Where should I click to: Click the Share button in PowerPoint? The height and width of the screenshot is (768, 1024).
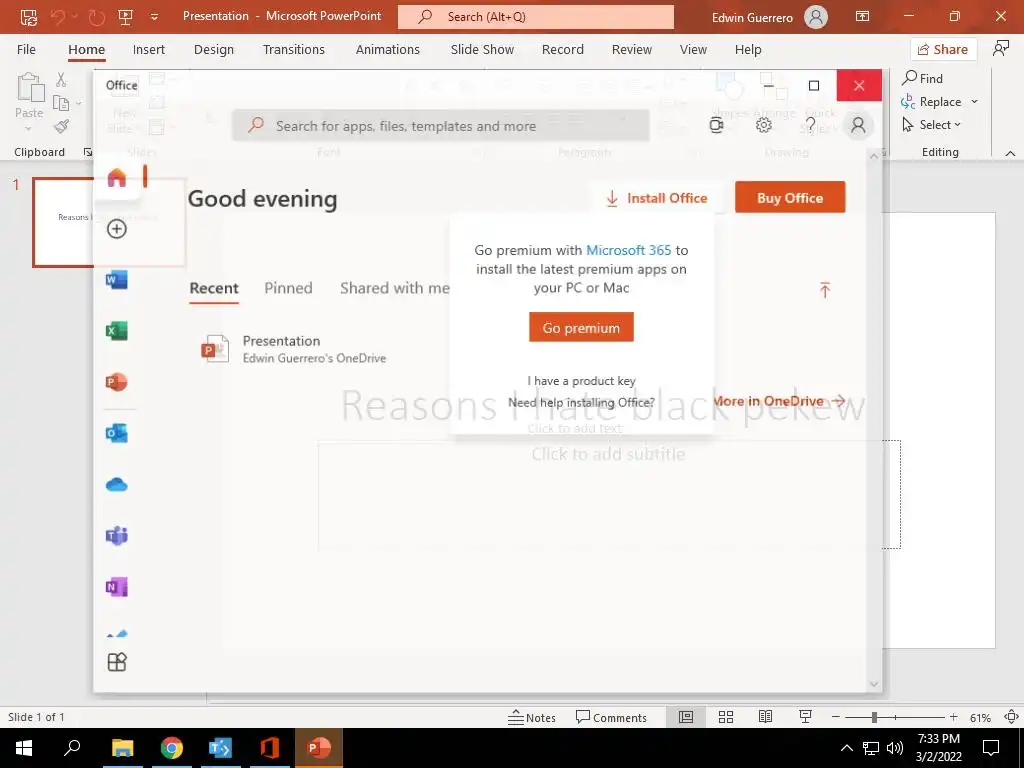point(943,50)
